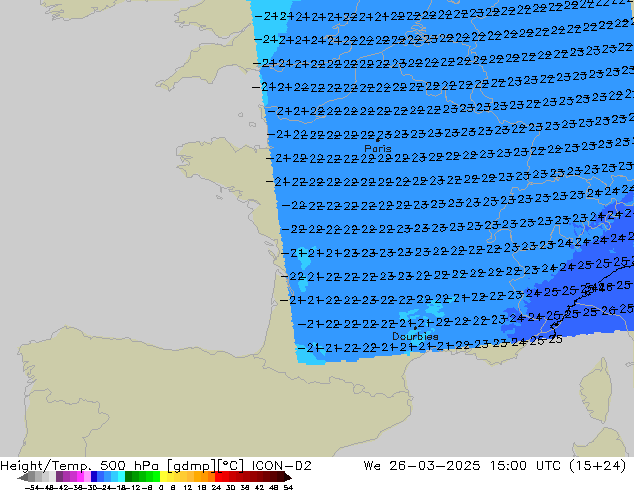Click the 0 legend scale value
This screenshot has height=490, width=634.
click(x=161, y=487)
